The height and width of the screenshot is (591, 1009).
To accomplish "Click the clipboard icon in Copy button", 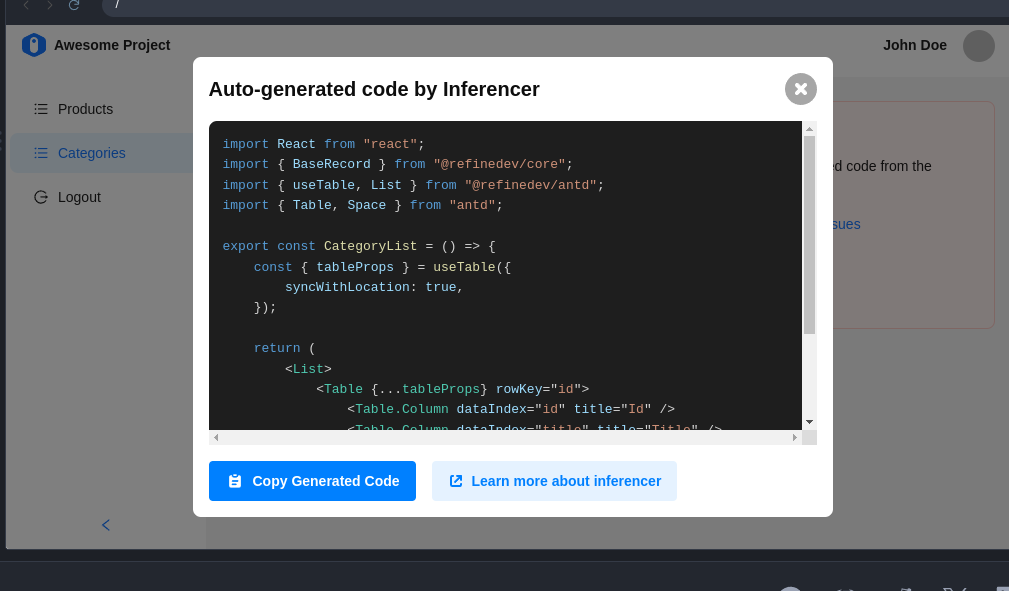I will point(235,481).
